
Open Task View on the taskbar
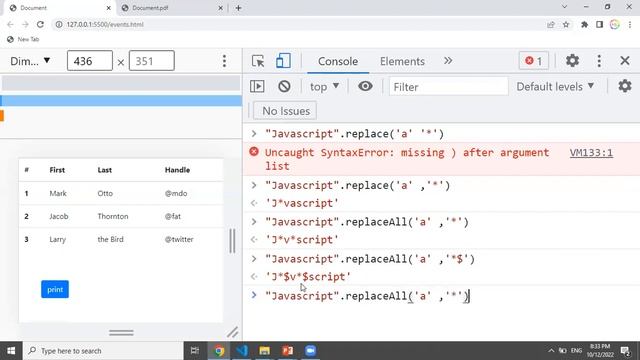coord(195,351)
